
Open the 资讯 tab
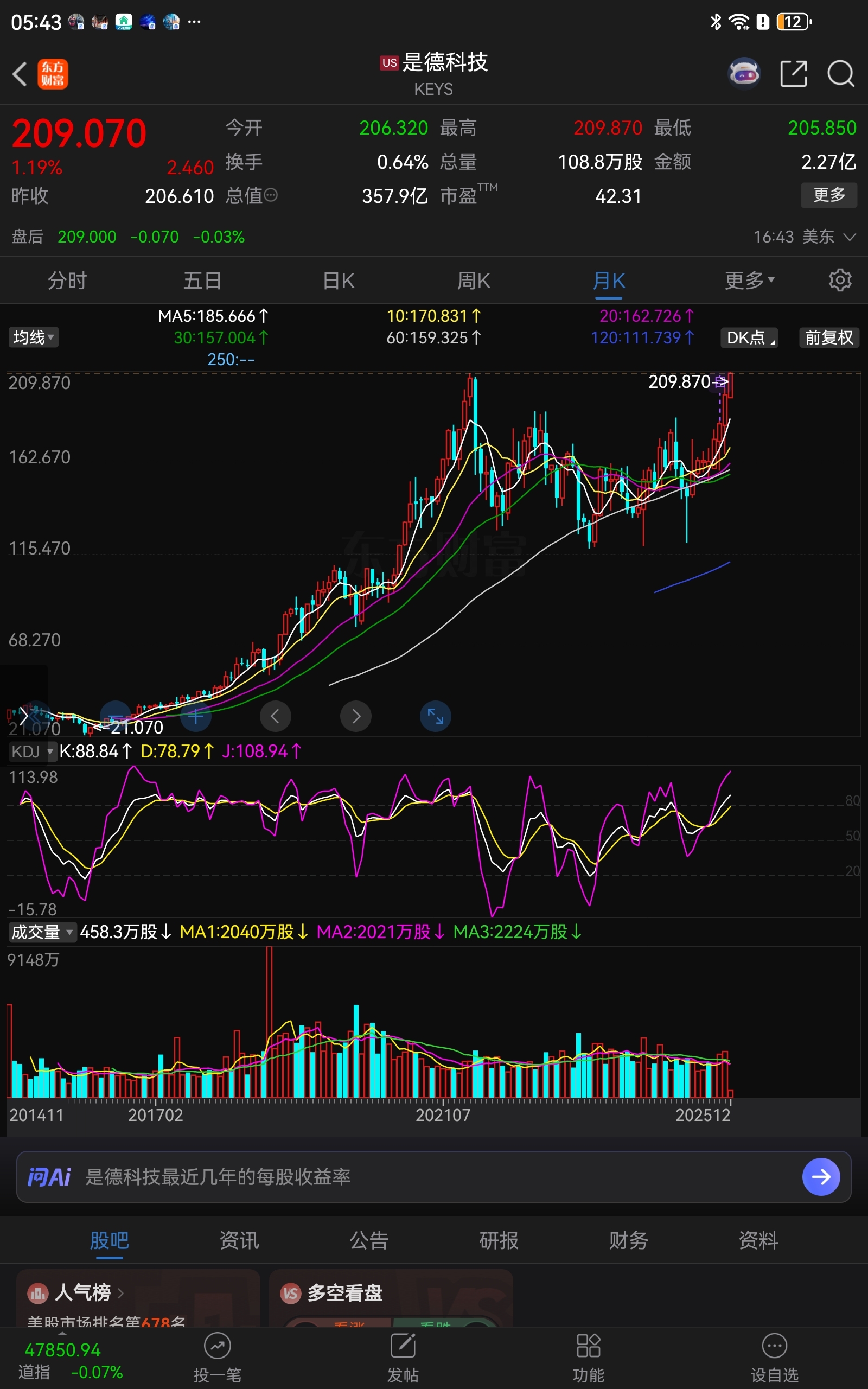click(239, 1241)
